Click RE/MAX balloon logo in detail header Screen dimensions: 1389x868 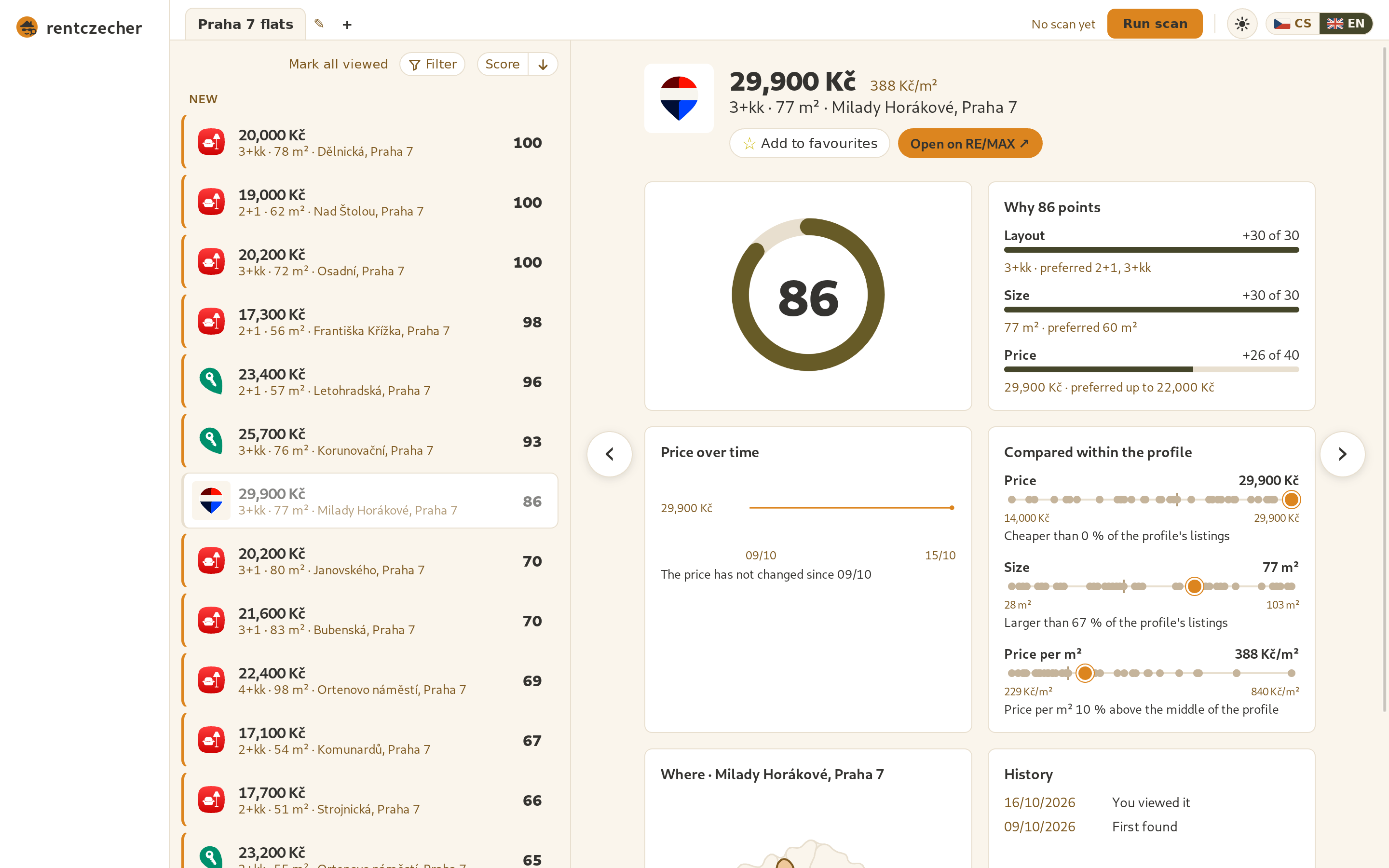tap(679, 98)
